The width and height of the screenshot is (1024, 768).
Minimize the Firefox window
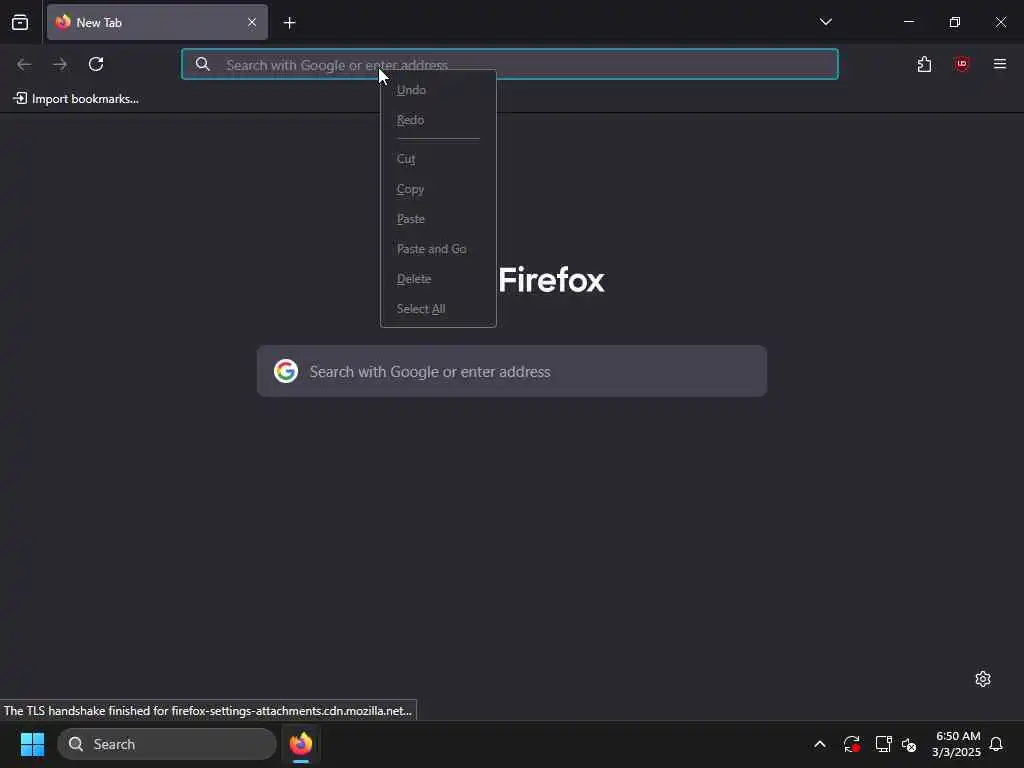909,22
